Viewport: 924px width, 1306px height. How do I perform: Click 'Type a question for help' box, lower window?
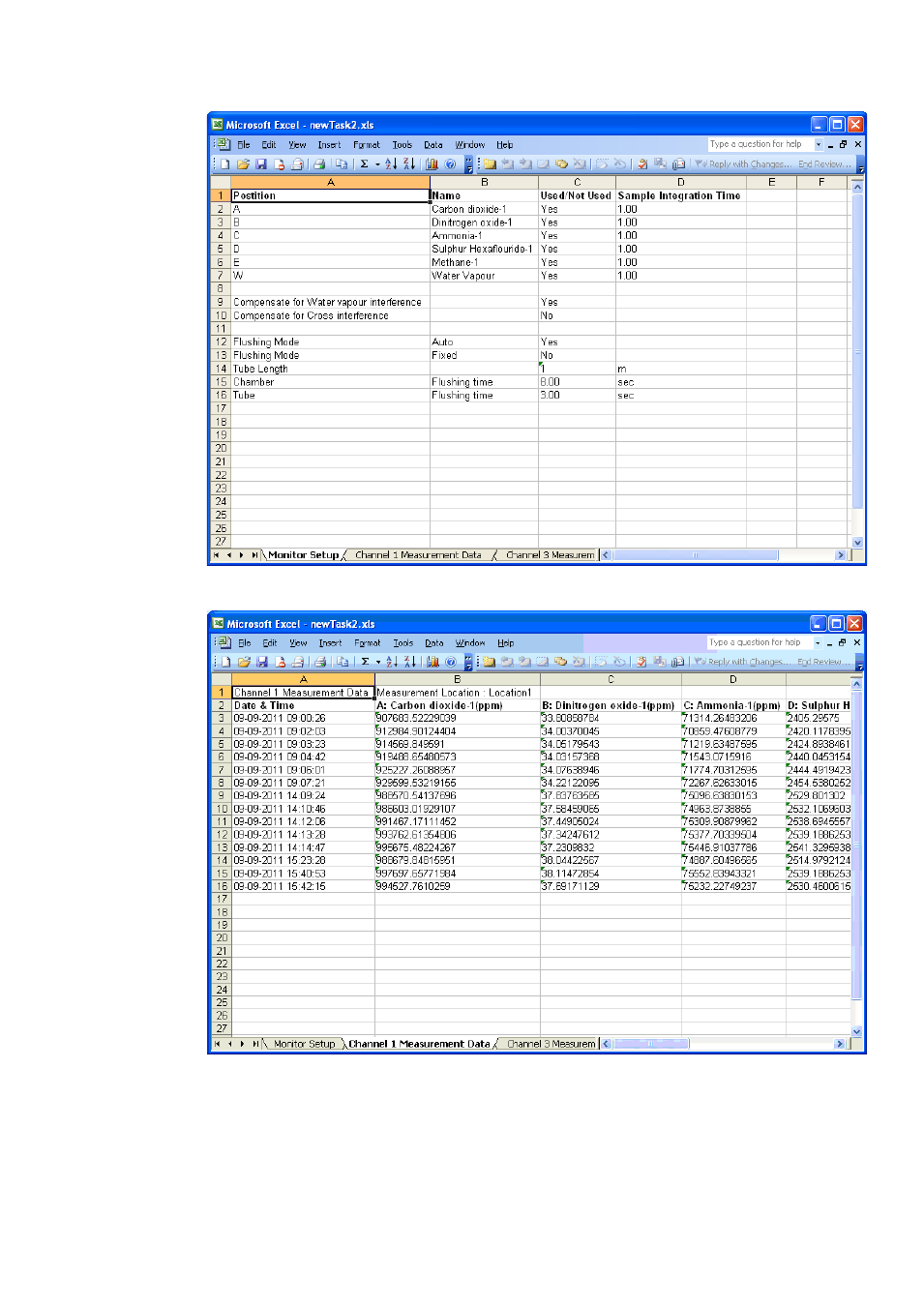click(760, 643)
